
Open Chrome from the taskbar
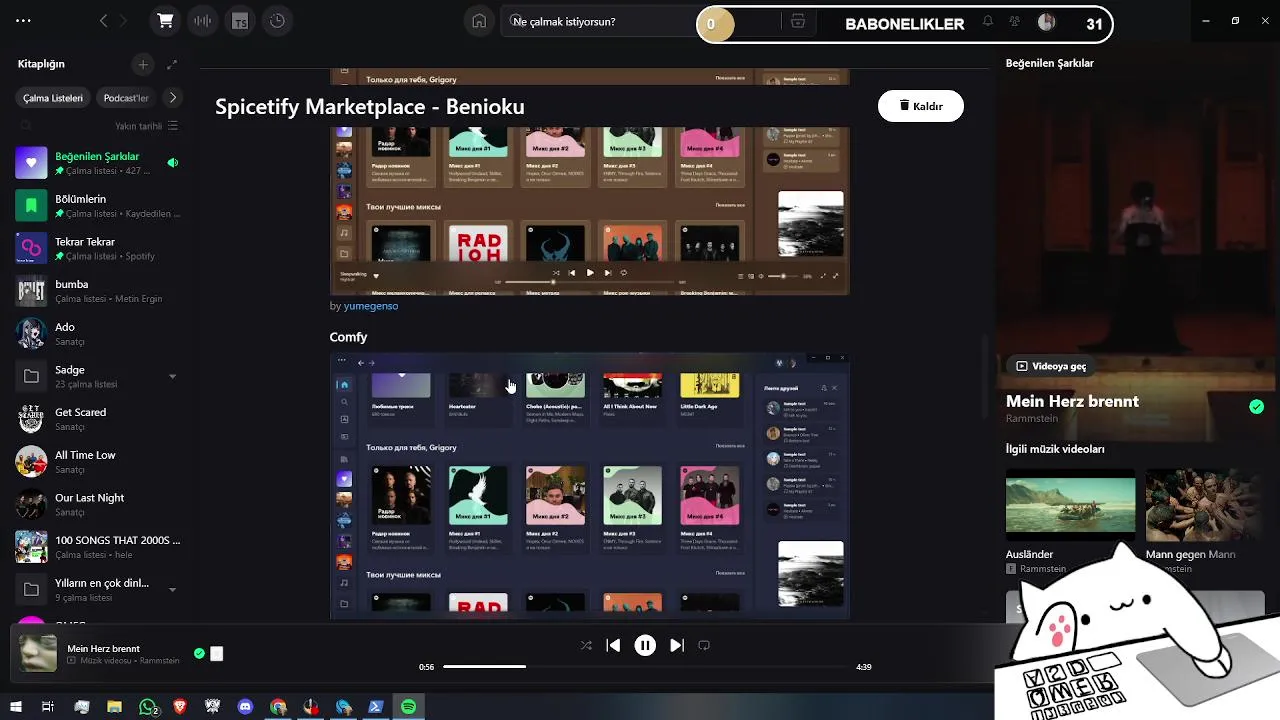click(278, 707)
